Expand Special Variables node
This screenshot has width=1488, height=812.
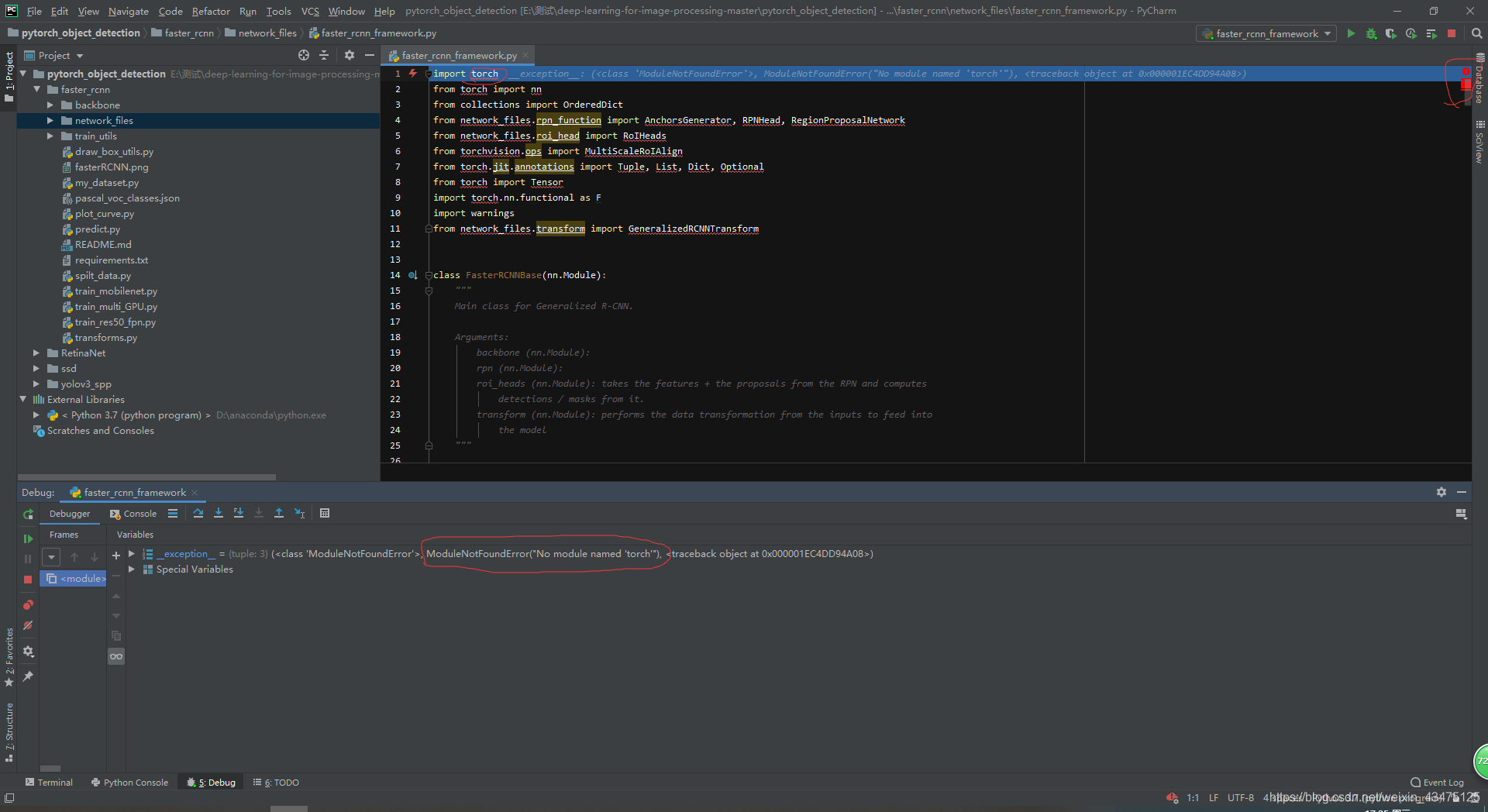(132, 569)
